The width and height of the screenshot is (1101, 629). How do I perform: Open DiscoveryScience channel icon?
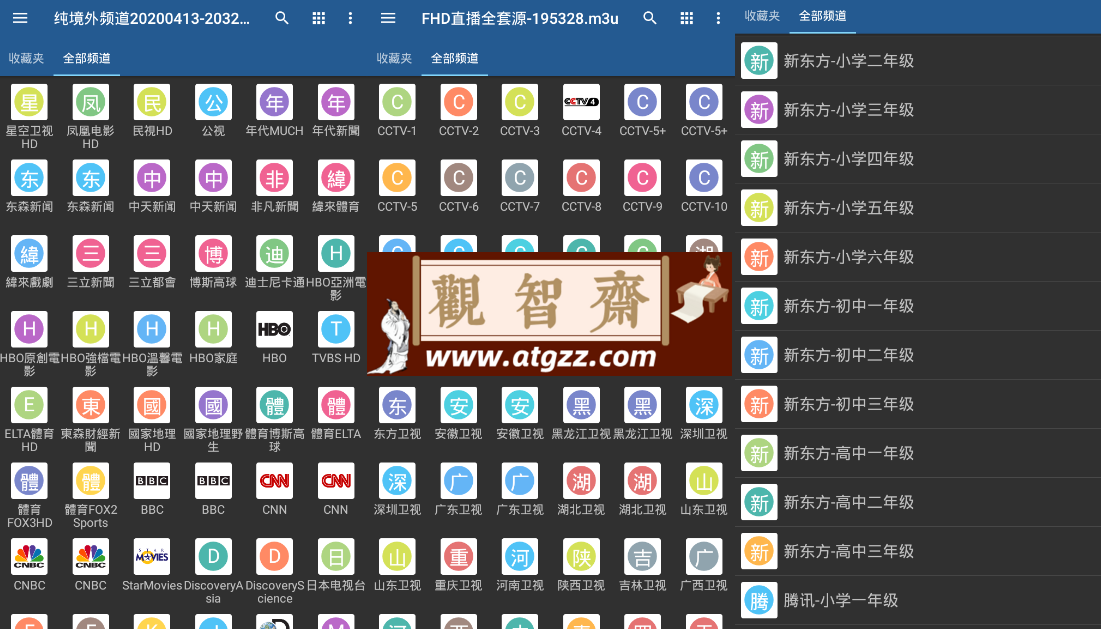[275, 557]
